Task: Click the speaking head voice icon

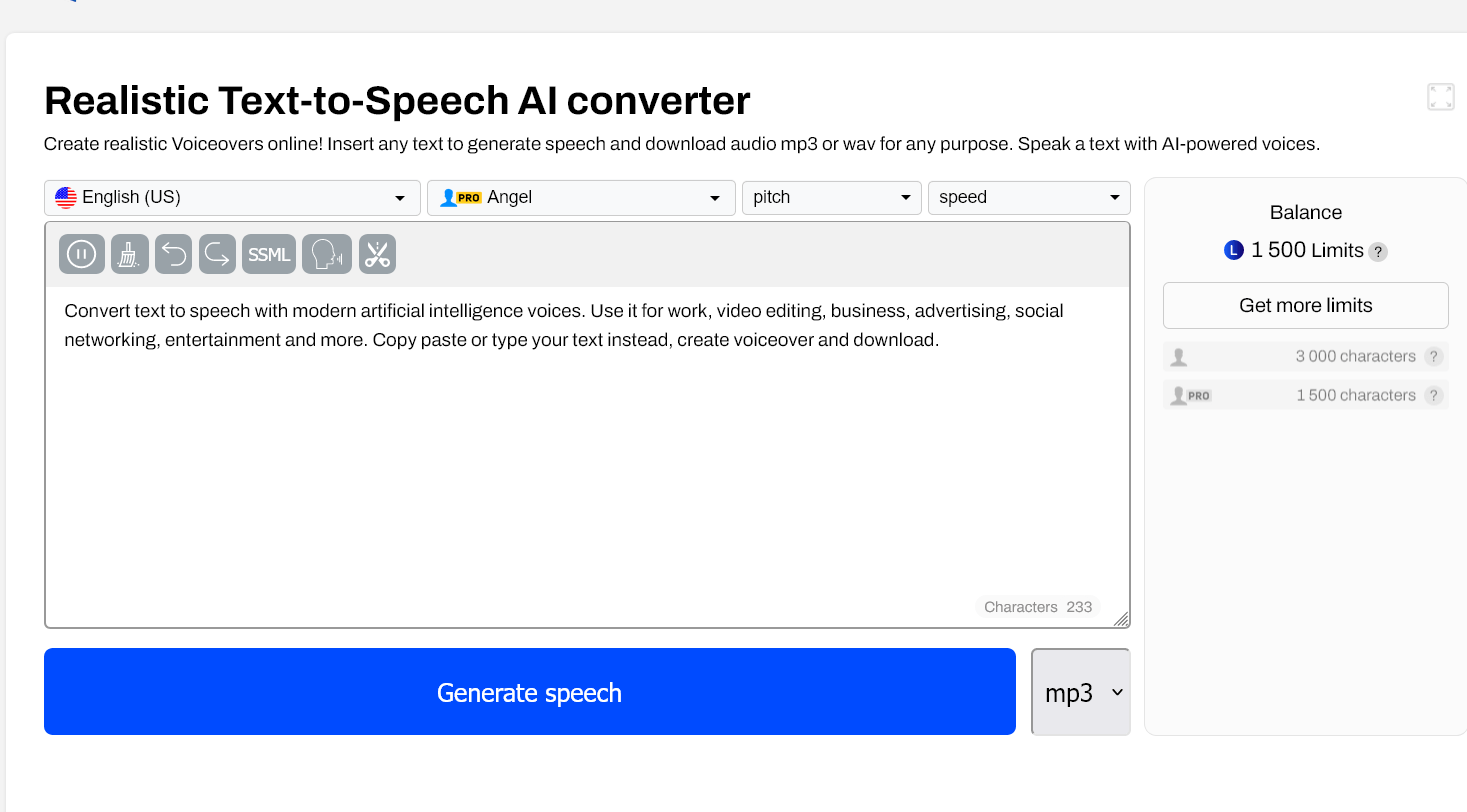Action: click(x=327, y=254)
